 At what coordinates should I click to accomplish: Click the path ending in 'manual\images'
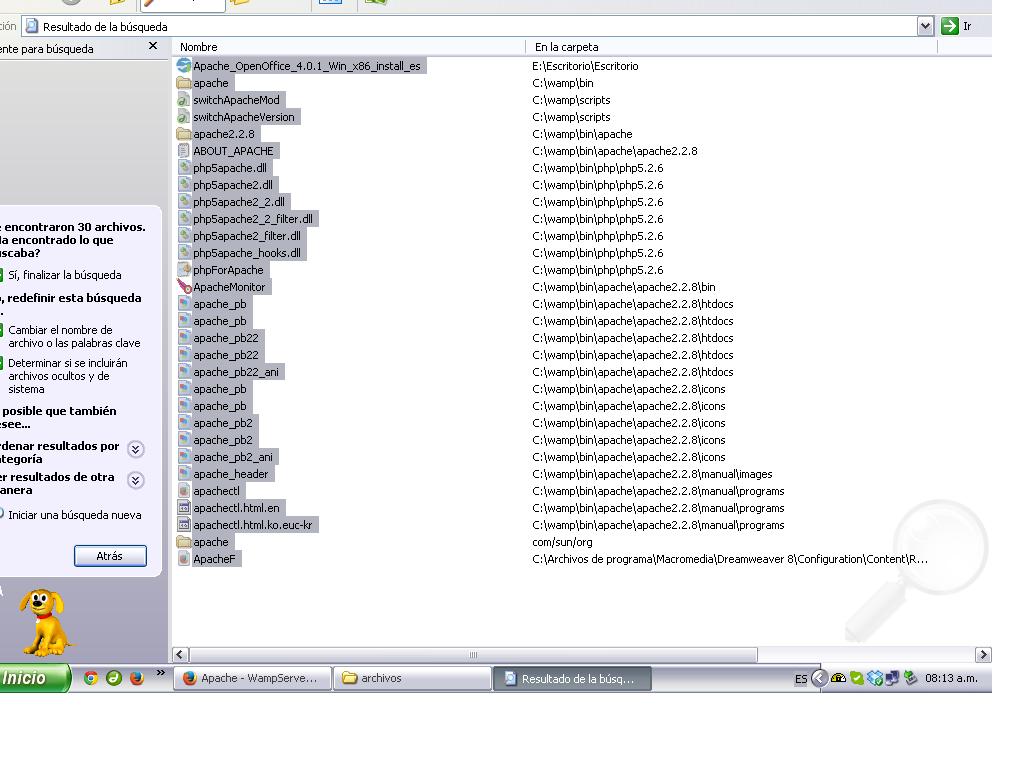[652, 473]
